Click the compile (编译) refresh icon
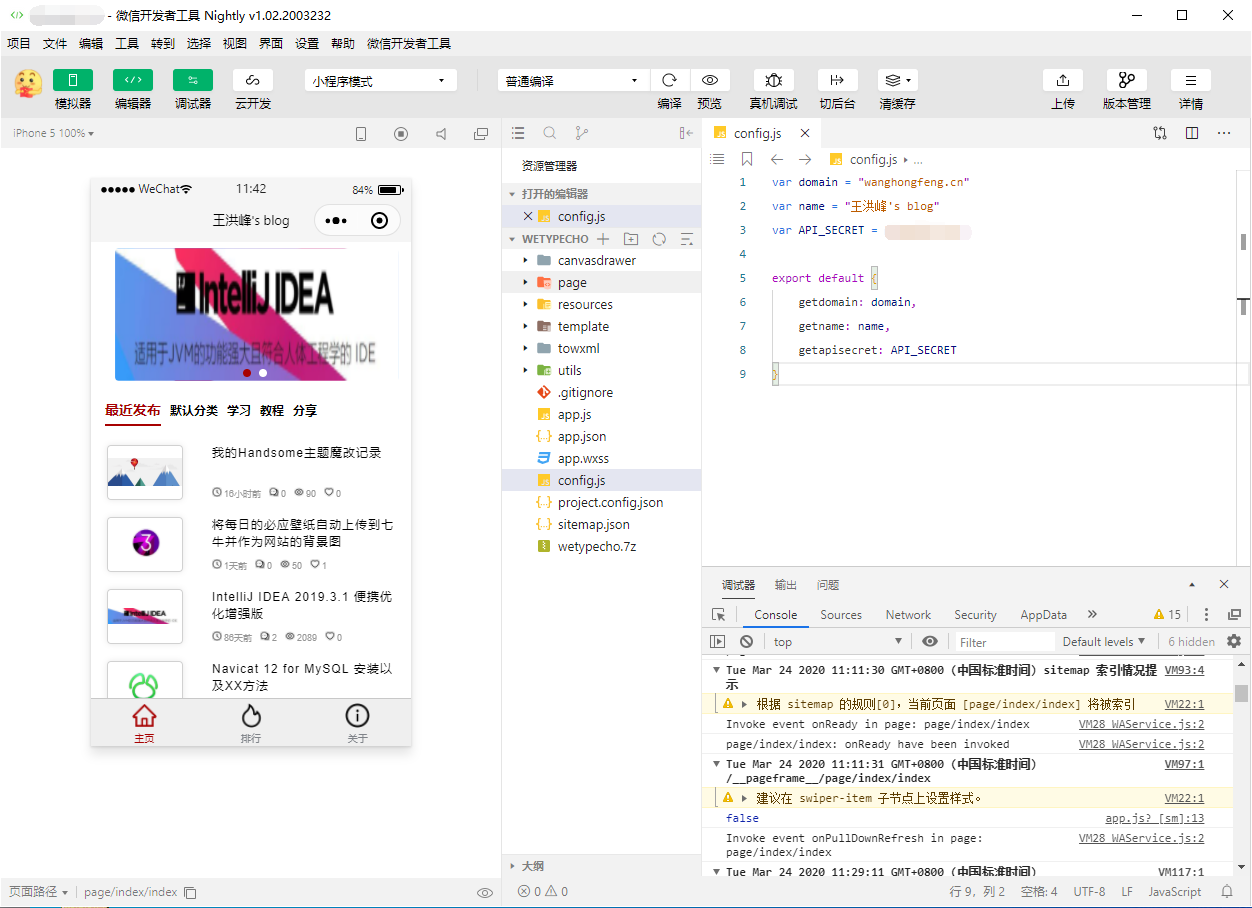The height and width of the screenshot is (908, 1252). click(670, 81)
